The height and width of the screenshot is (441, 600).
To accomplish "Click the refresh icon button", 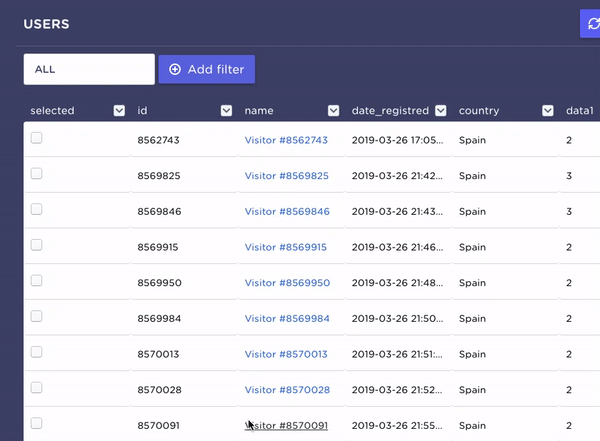I will click(591, 24).
